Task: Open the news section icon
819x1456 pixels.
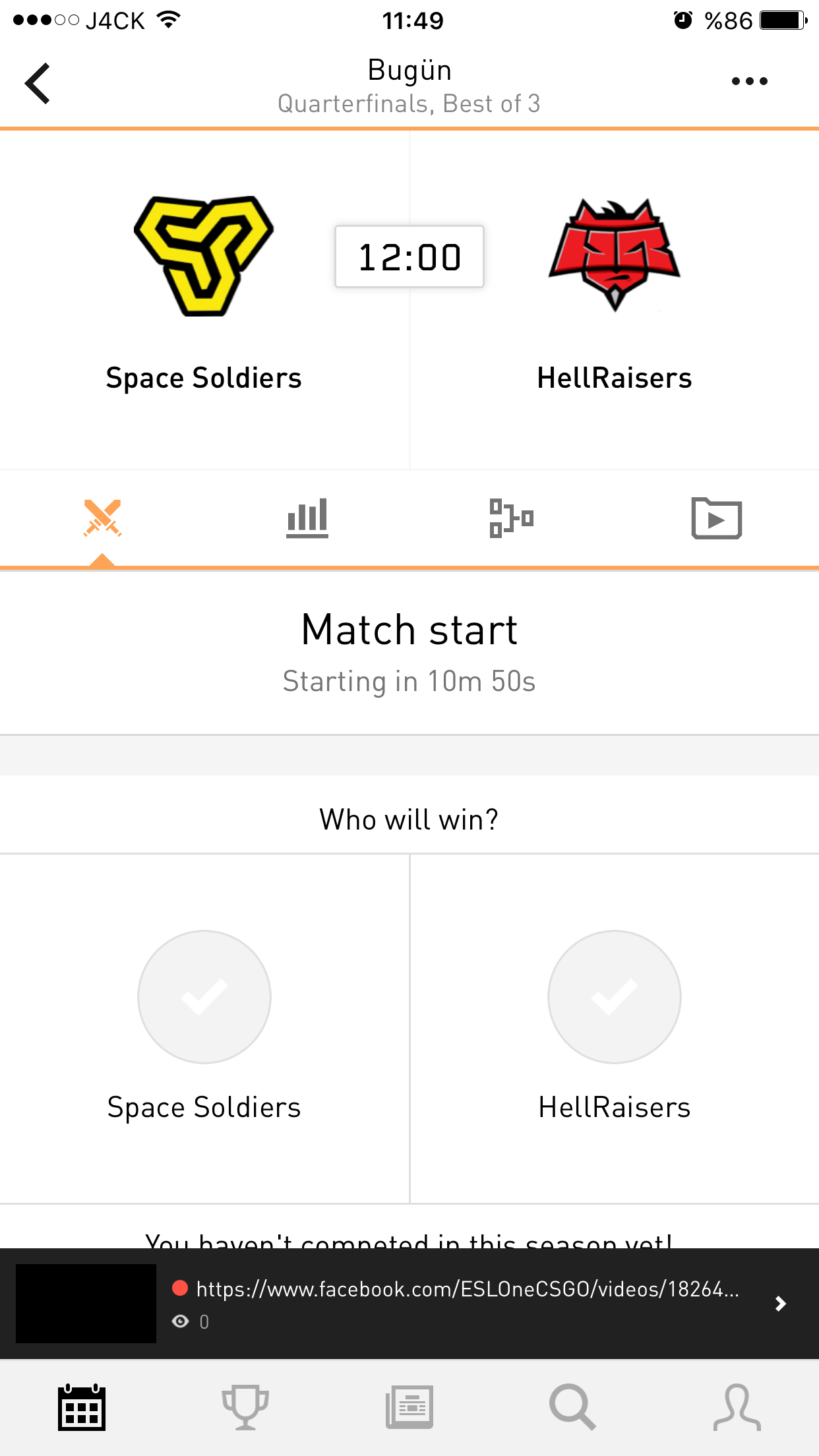Action: [409, 1407]
